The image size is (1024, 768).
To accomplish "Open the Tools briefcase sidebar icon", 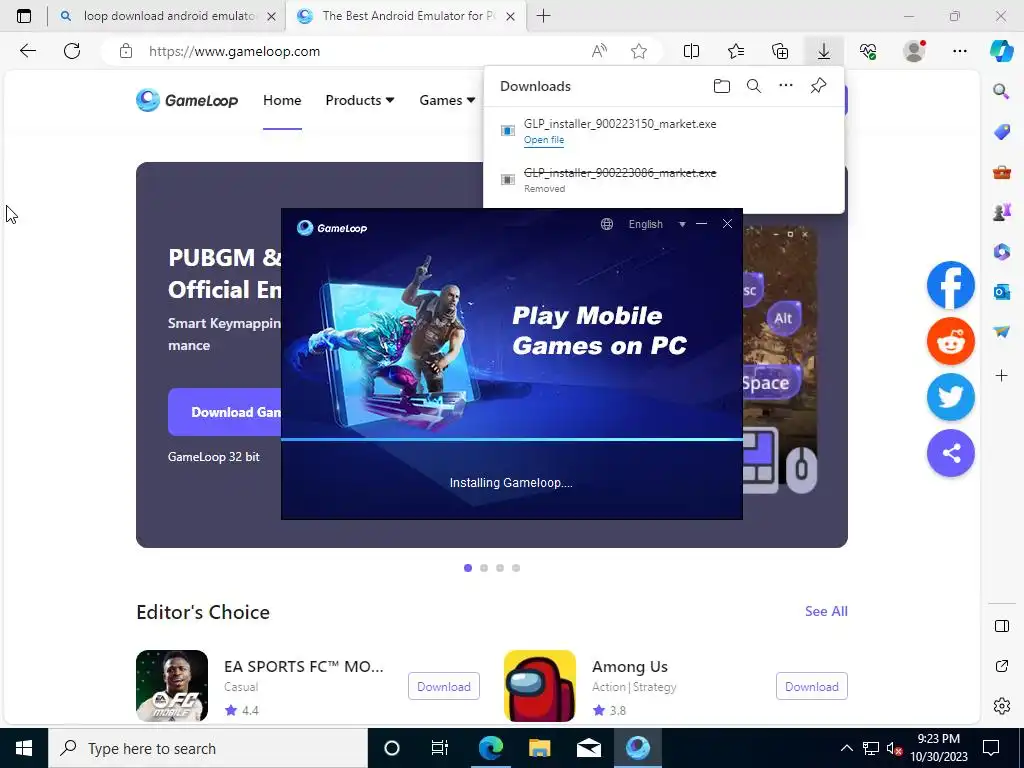I will point(1001,172).
